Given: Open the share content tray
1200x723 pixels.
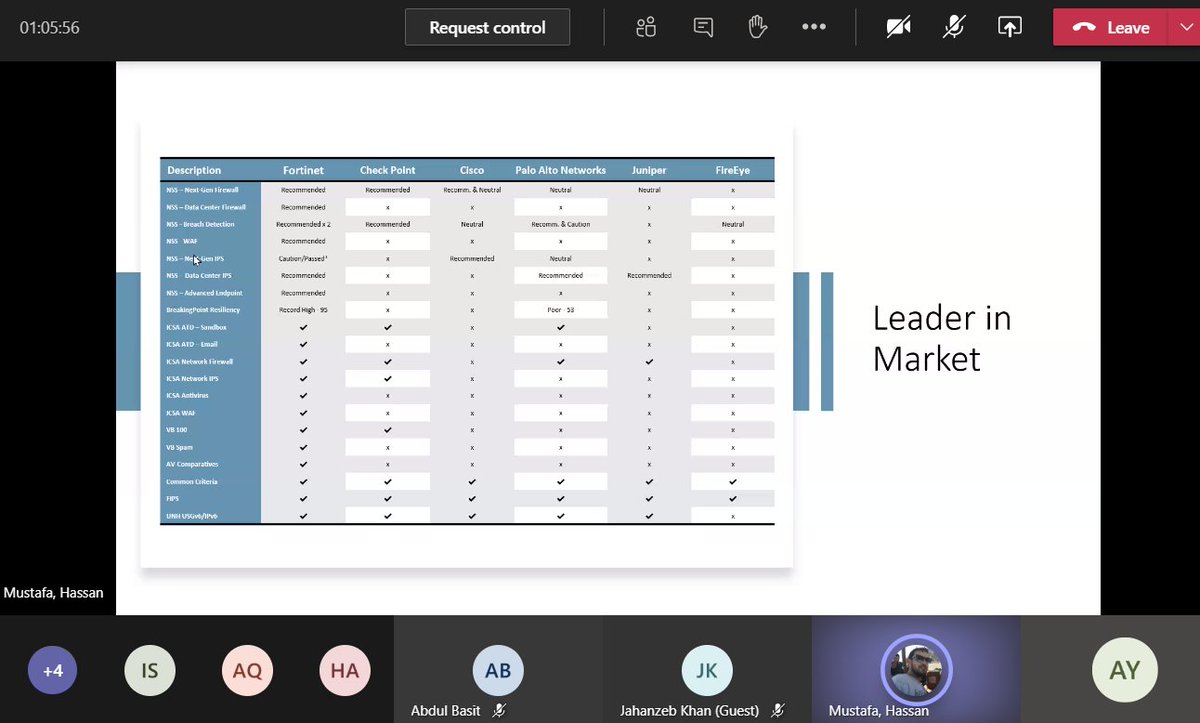Looking at the screenshot, I should tap(1010, 28).
